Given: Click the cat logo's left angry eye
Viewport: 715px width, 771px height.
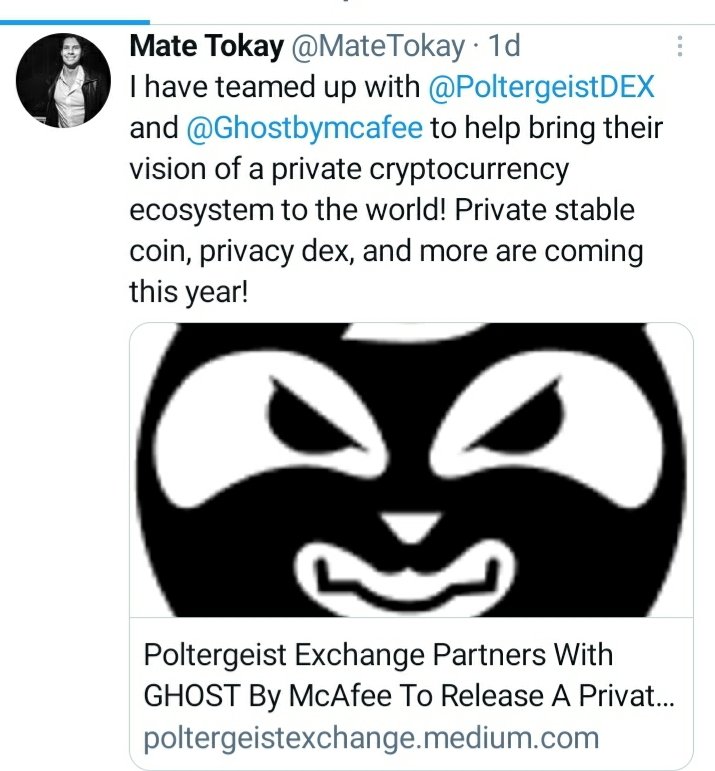Looking at the screenshot, I should pos(317,415).
